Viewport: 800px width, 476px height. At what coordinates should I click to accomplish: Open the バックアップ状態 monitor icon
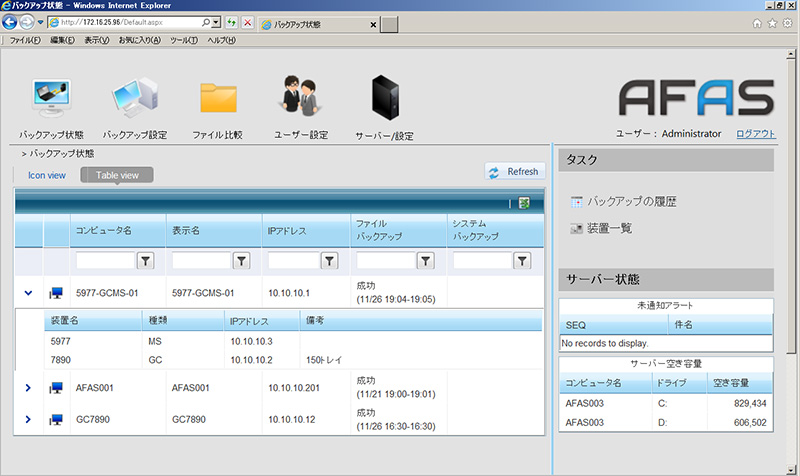[51, 97]
